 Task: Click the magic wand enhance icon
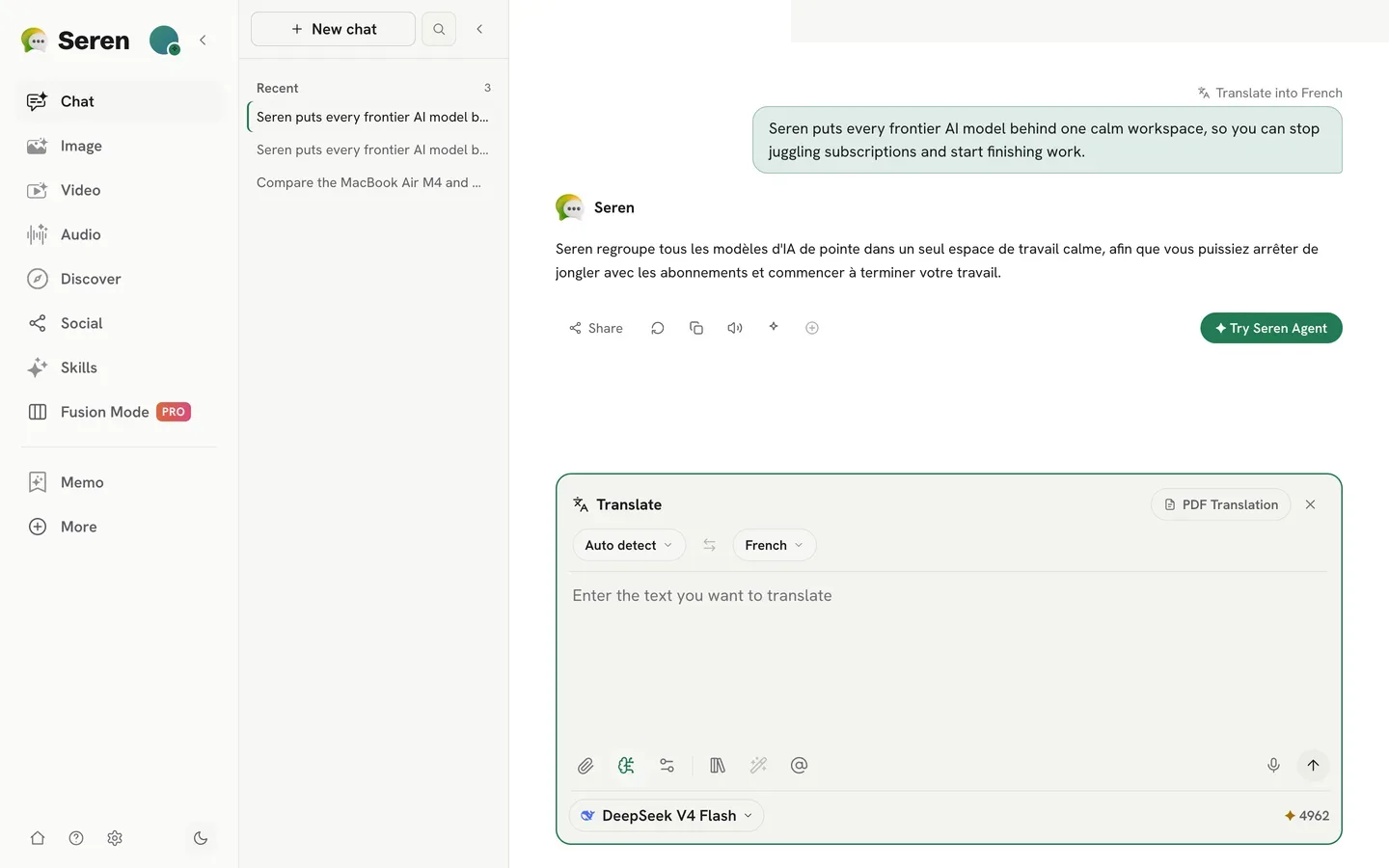click(x=758, y=766)
